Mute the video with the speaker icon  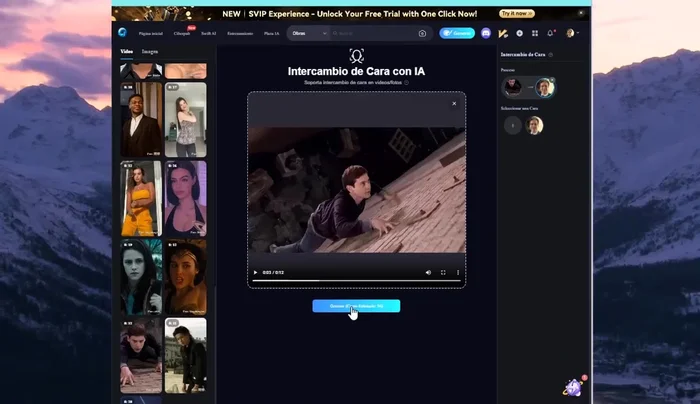pos(428,272)
